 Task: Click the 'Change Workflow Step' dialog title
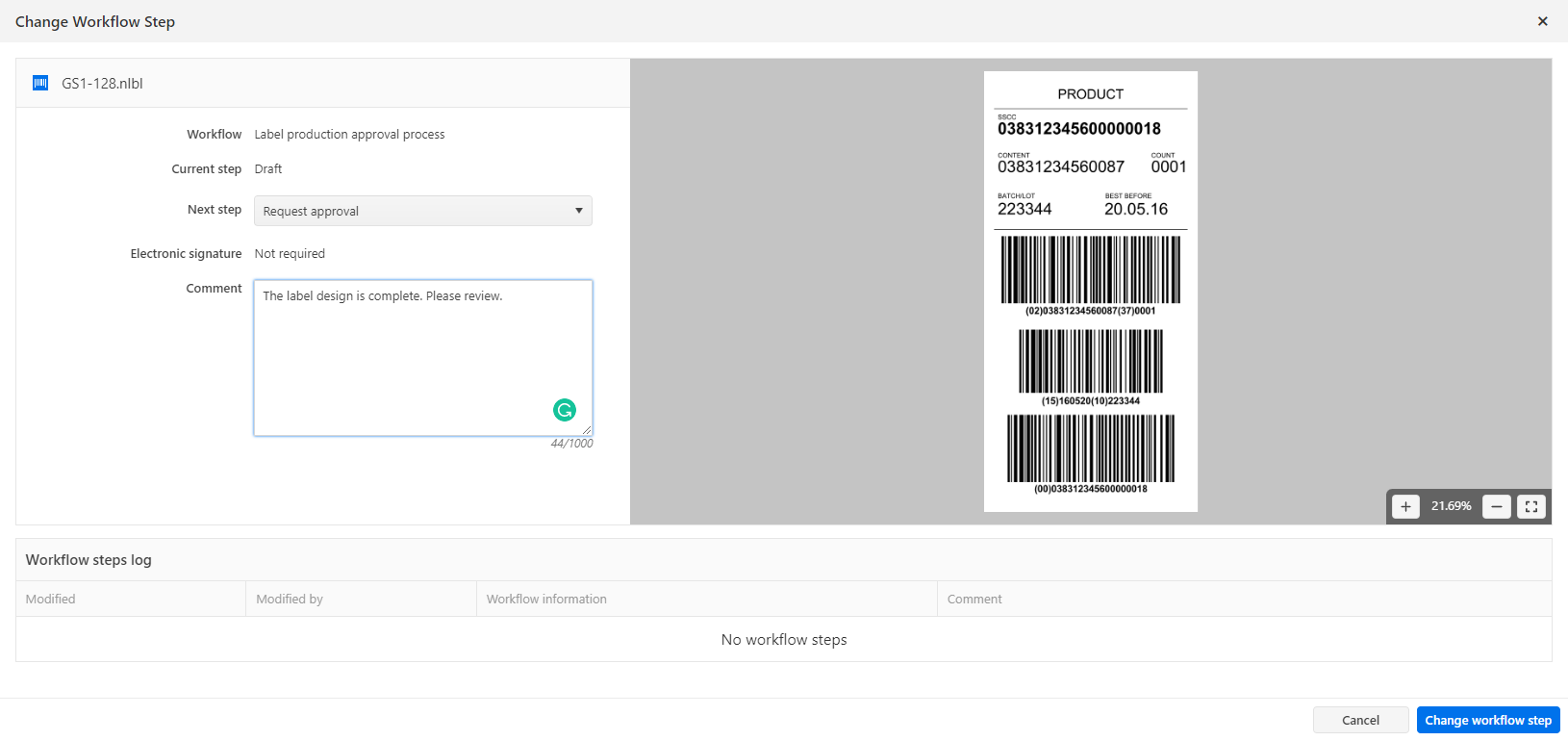click(x=95, y=21)
